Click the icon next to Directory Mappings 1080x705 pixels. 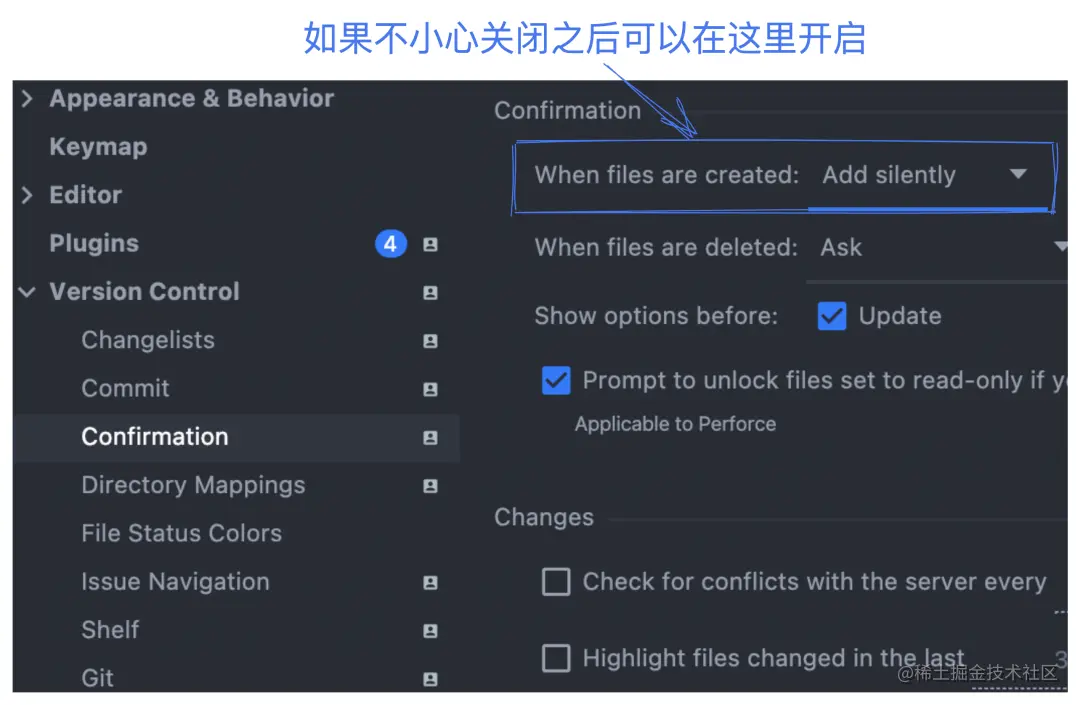(x=430, y=486)
